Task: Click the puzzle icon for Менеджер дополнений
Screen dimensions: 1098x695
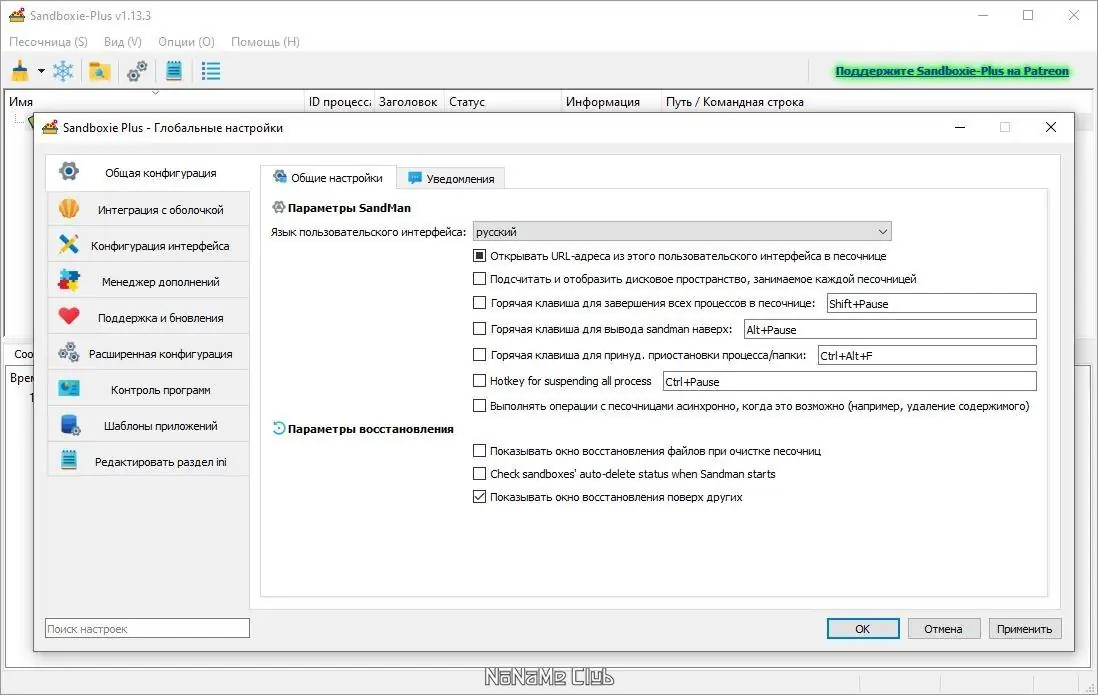Action: click(x=69, y=281)
